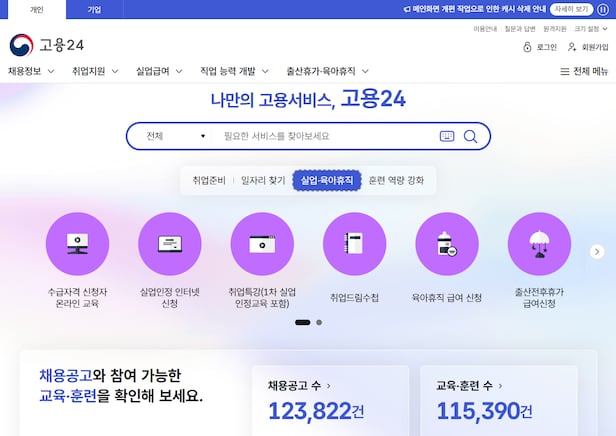
Task: Expand the 직업 능력 개발 menu
Action: (234, 71)
